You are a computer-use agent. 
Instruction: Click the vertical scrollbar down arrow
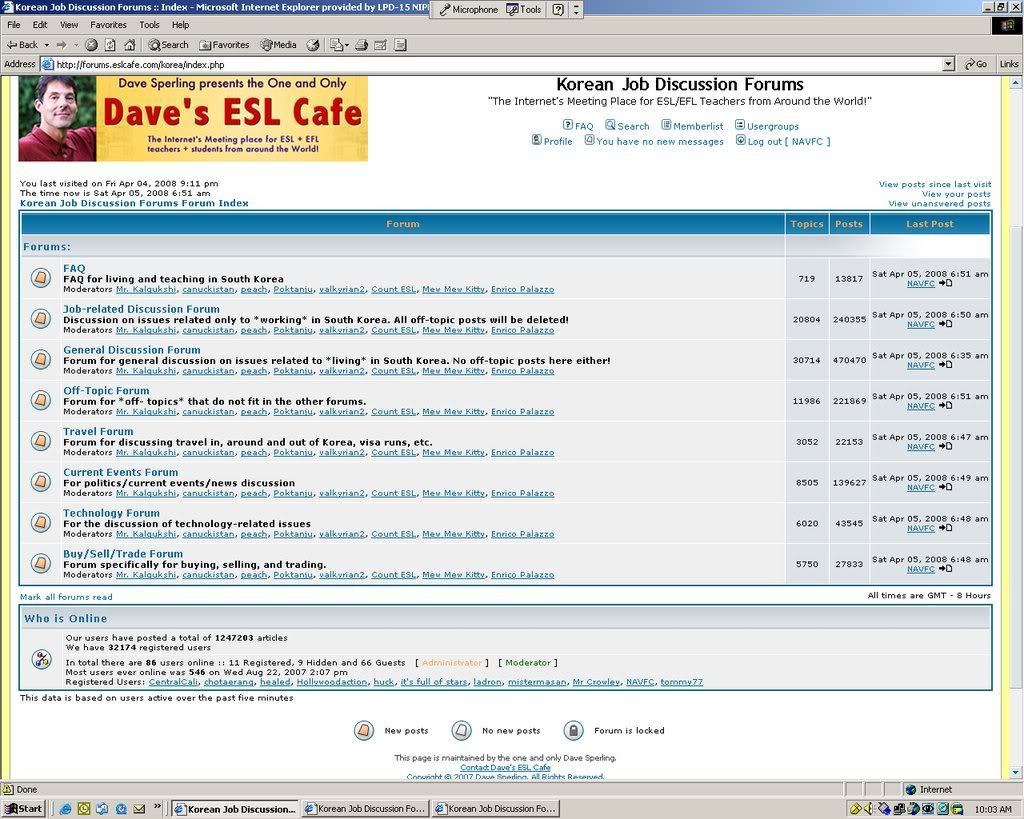[1016, 773]
